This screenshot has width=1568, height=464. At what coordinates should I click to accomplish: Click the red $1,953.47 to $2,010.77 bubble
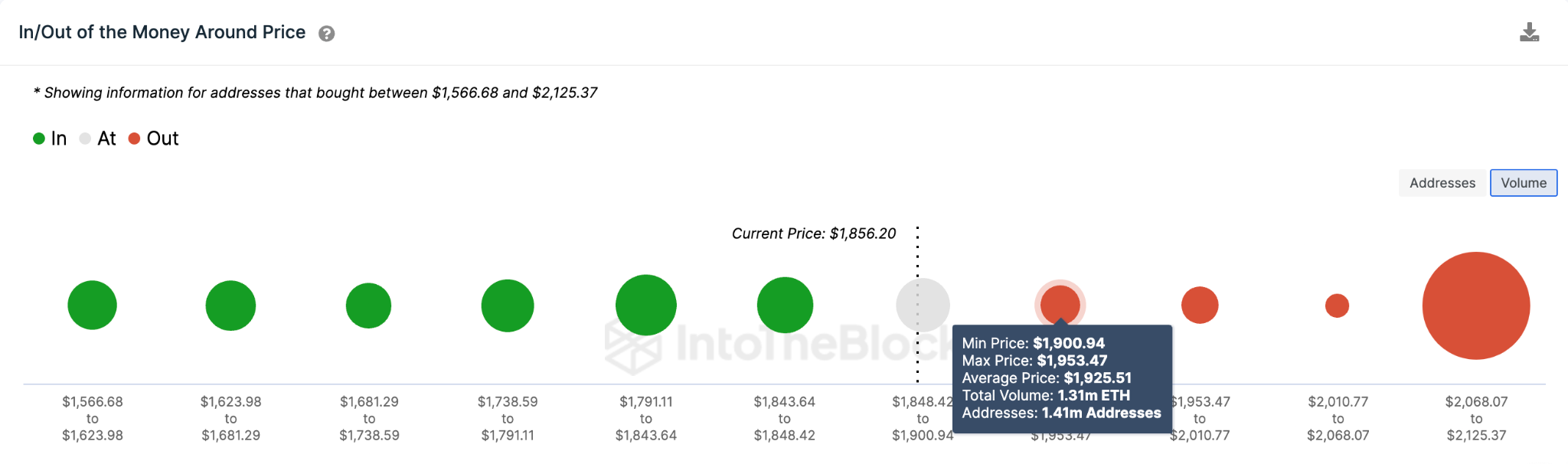click(1200, 305)
